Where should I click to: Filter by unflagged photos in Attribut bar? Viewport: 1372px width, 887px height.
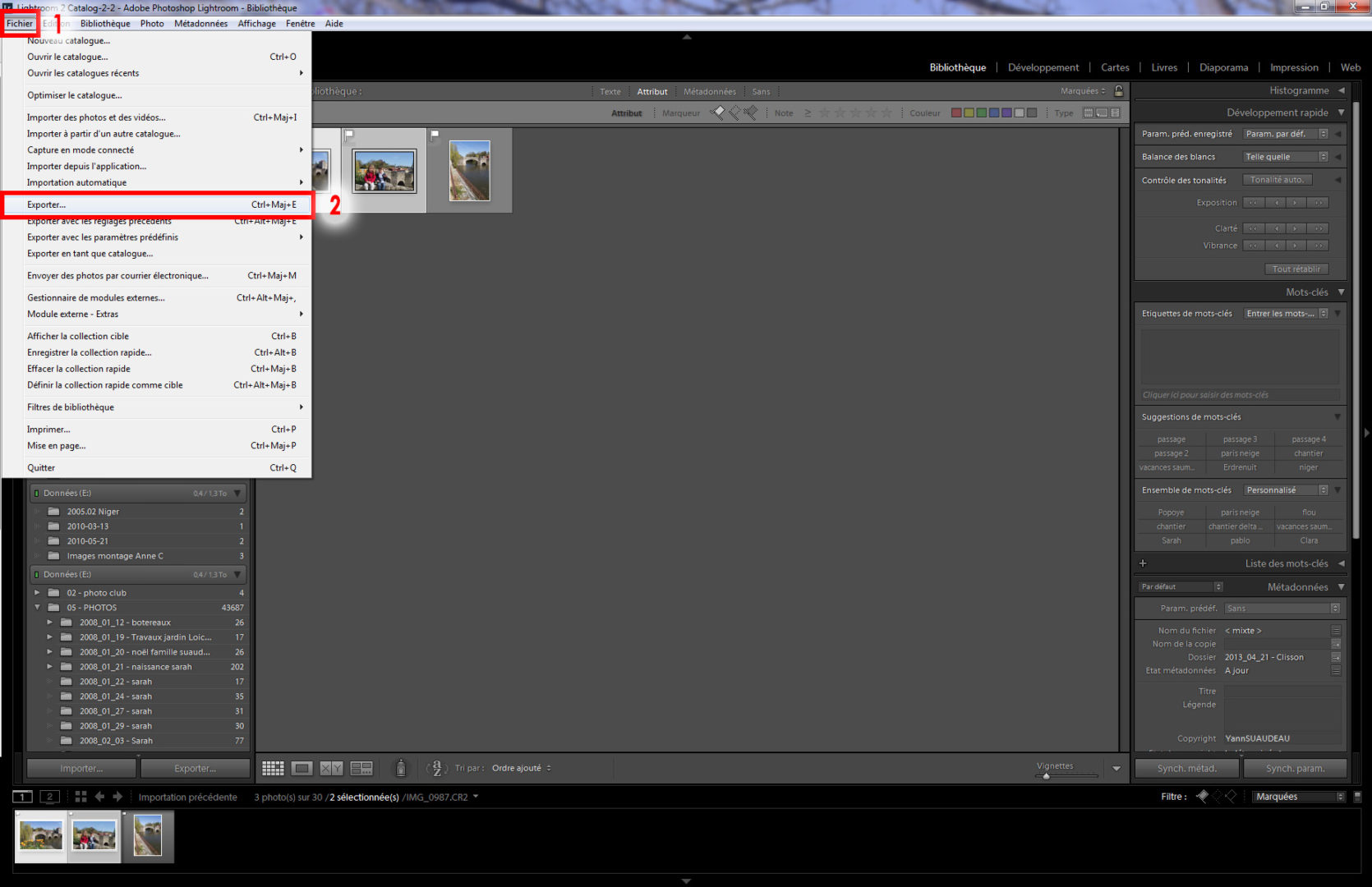click(x=734, y=113)
